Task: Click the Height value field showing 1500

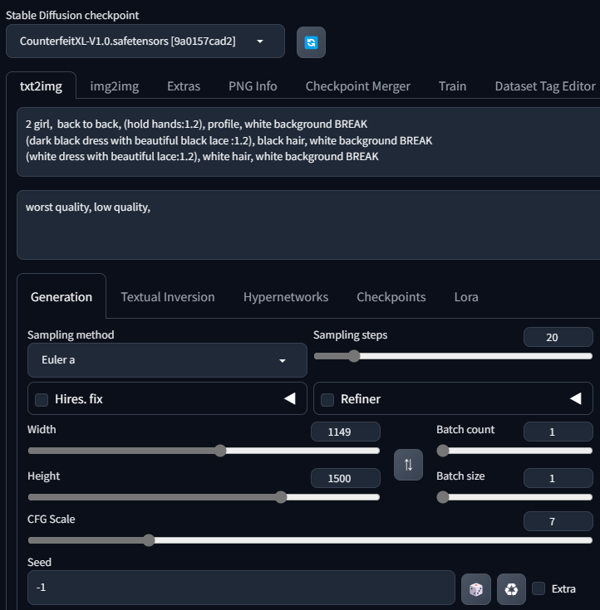Action: point(346,478)
